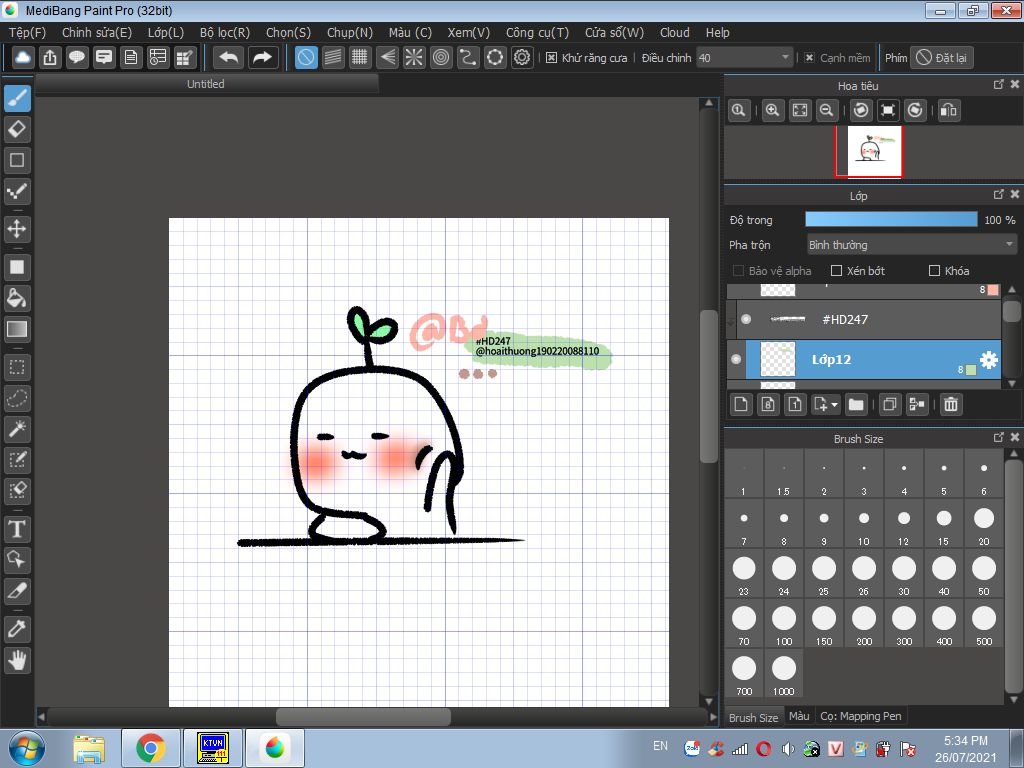Turn snap off in toolbar
This screenshot has height=768, width=1024.
click(x=306, y=57)
